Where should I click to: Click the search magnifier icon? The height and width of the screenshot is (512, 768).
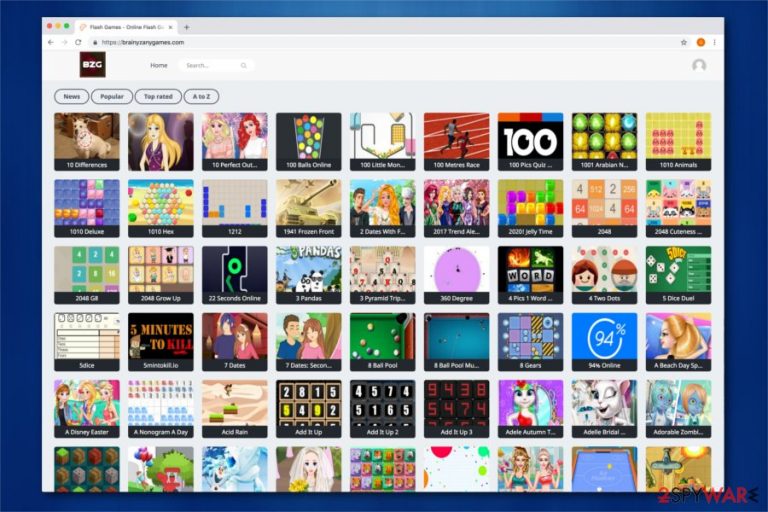(243, 66)
